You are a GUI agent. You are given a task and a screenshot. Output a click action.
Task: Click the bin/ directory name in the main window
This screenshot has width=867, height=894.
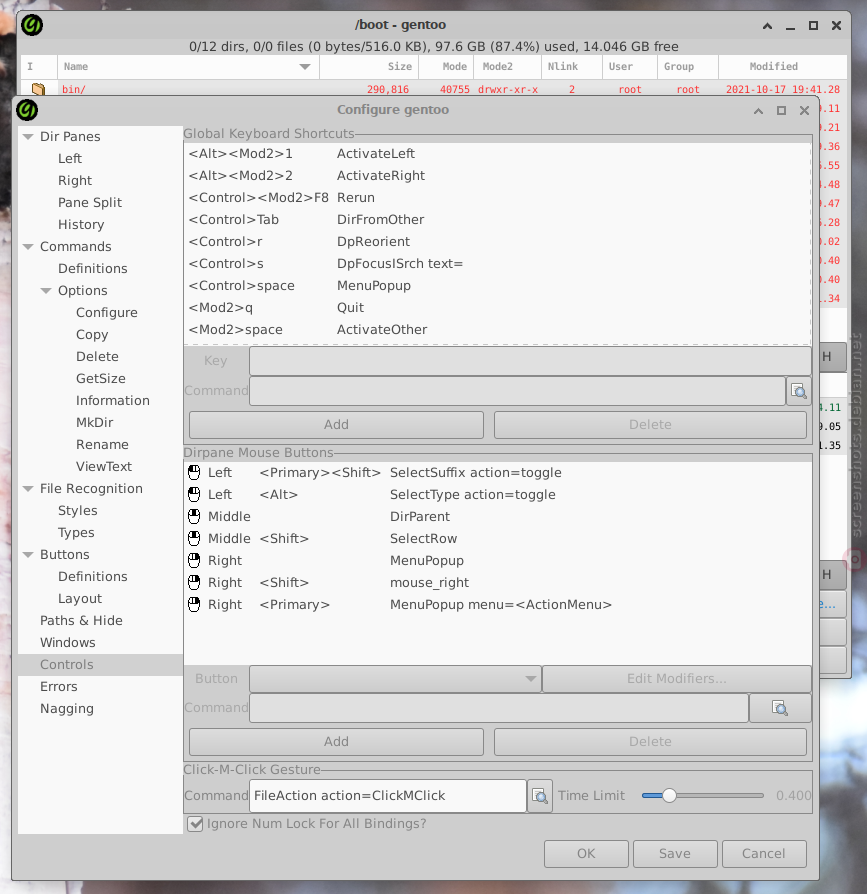tap(74, 90)
